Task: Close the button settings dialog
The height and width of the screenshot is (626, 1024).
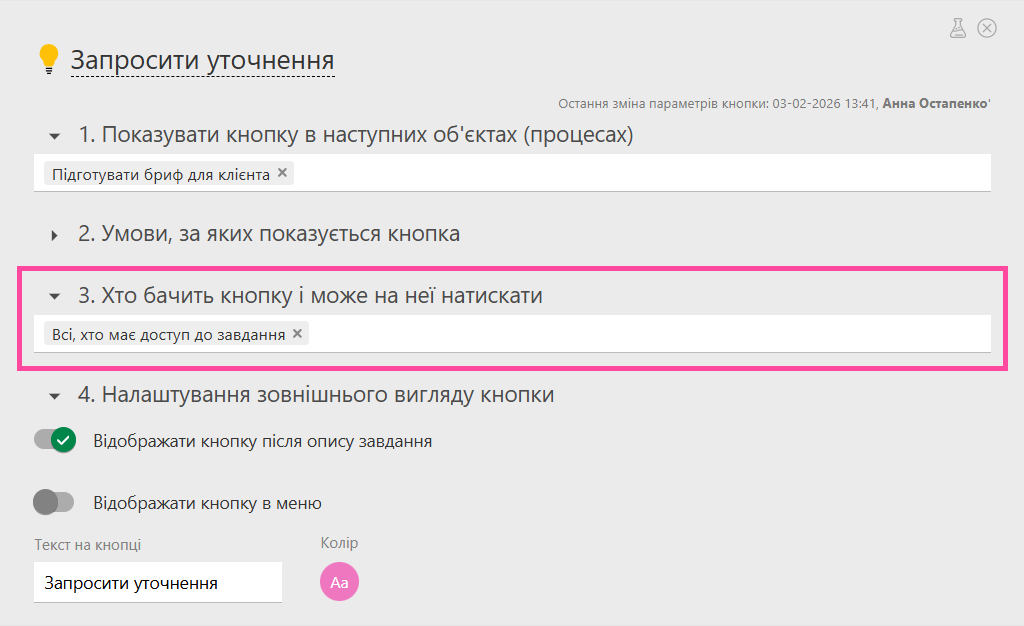Action: pyautogui.click(x=987, y=28)
